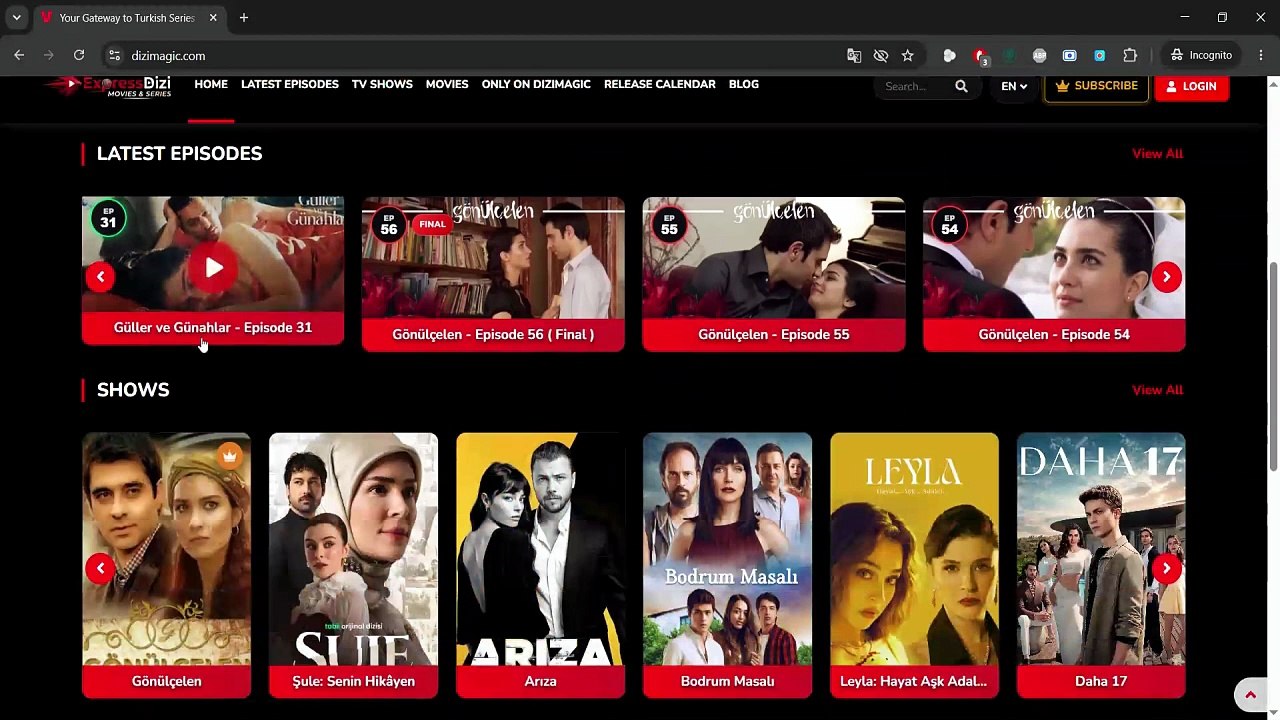Open Only on Dizimagic menu item
This screenshot has height=720, width=1280.
click(536, 85)
